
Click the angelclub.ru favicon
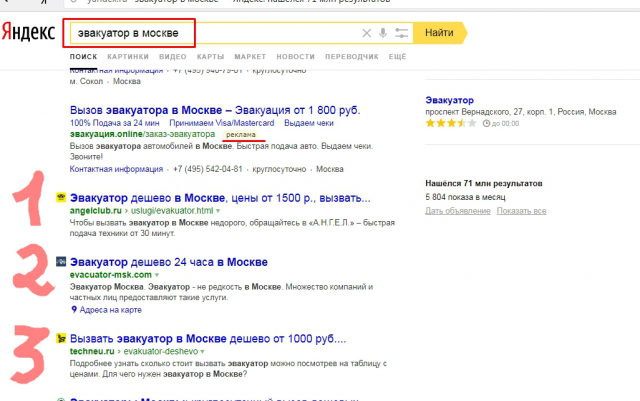tap(61, 198)
